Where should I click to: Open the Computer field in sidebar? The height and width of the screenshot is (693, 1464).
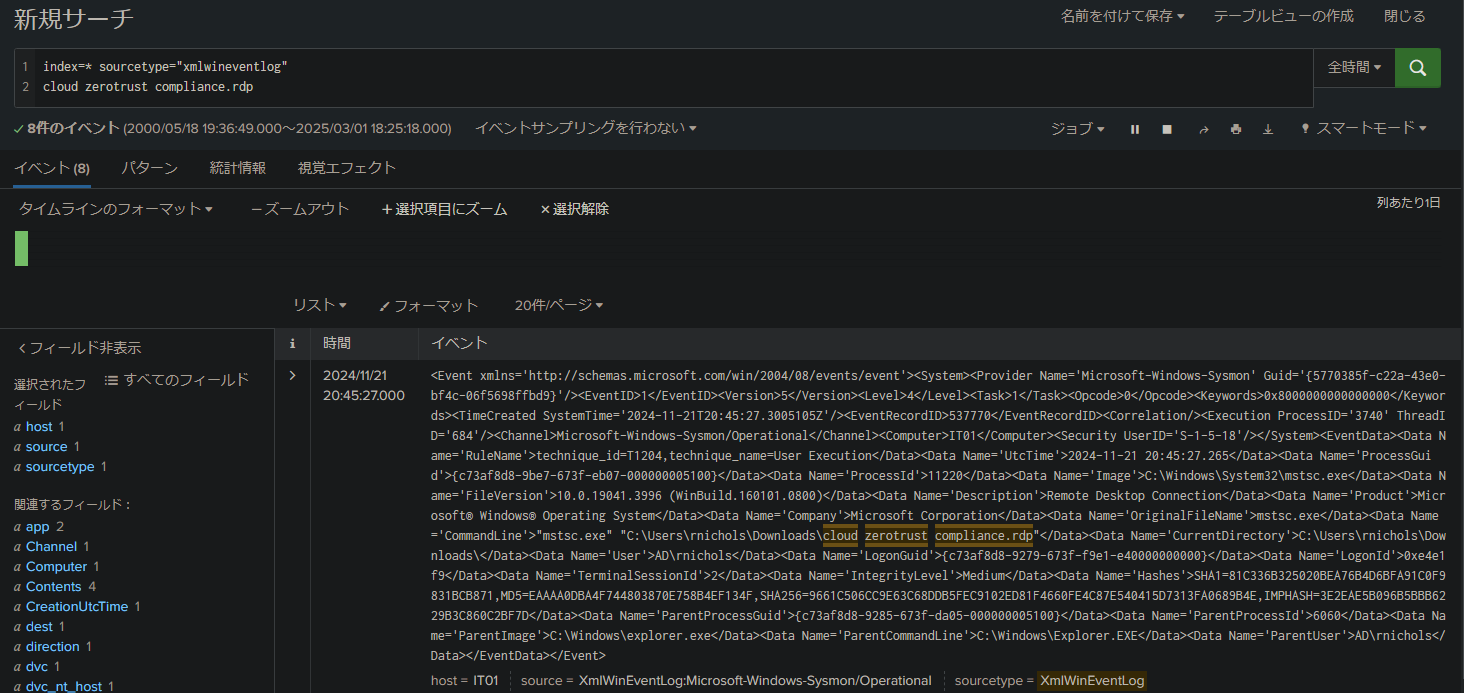tap(57, 566)
